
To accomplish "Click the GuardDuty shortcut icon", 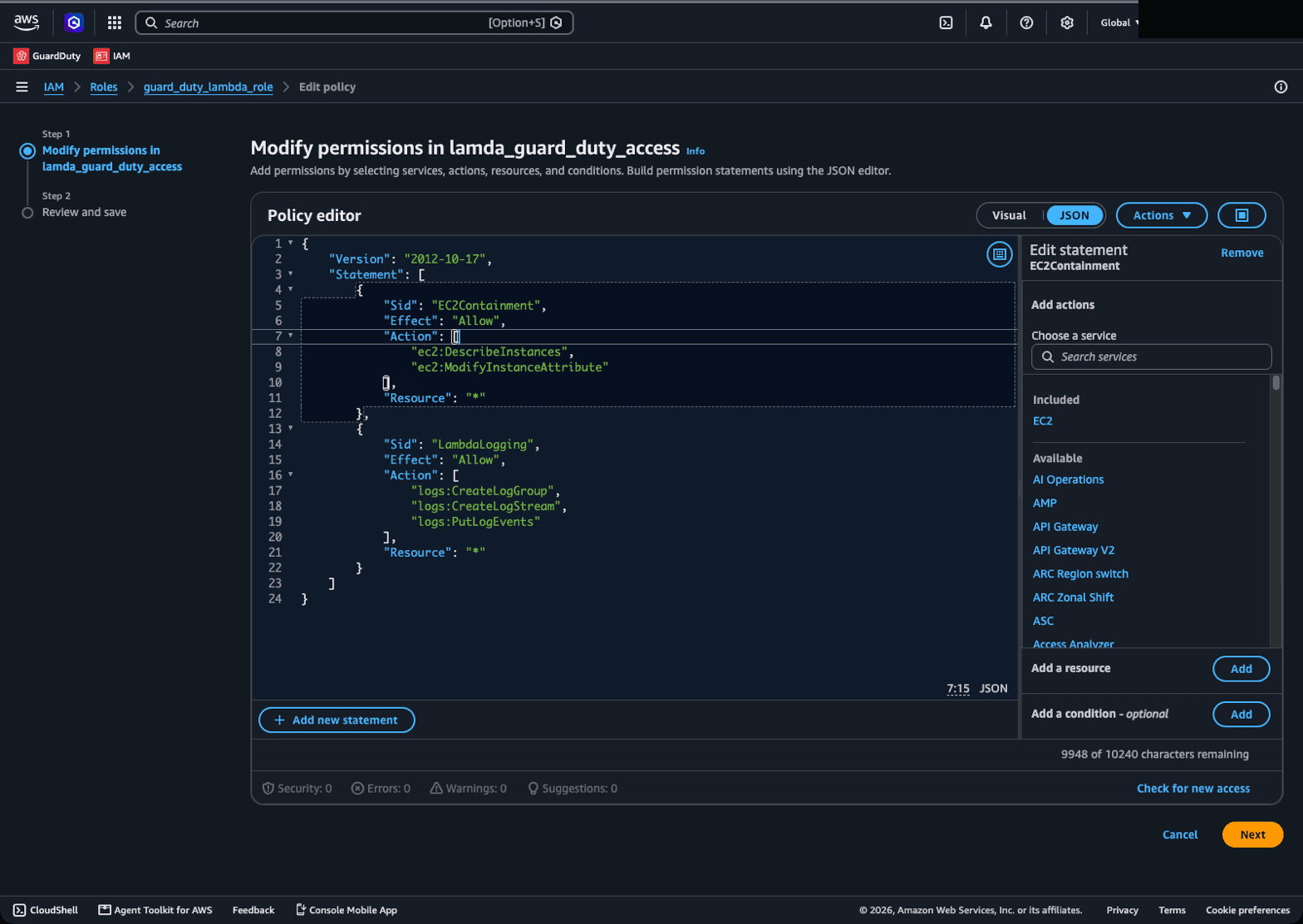I will 21,56.
